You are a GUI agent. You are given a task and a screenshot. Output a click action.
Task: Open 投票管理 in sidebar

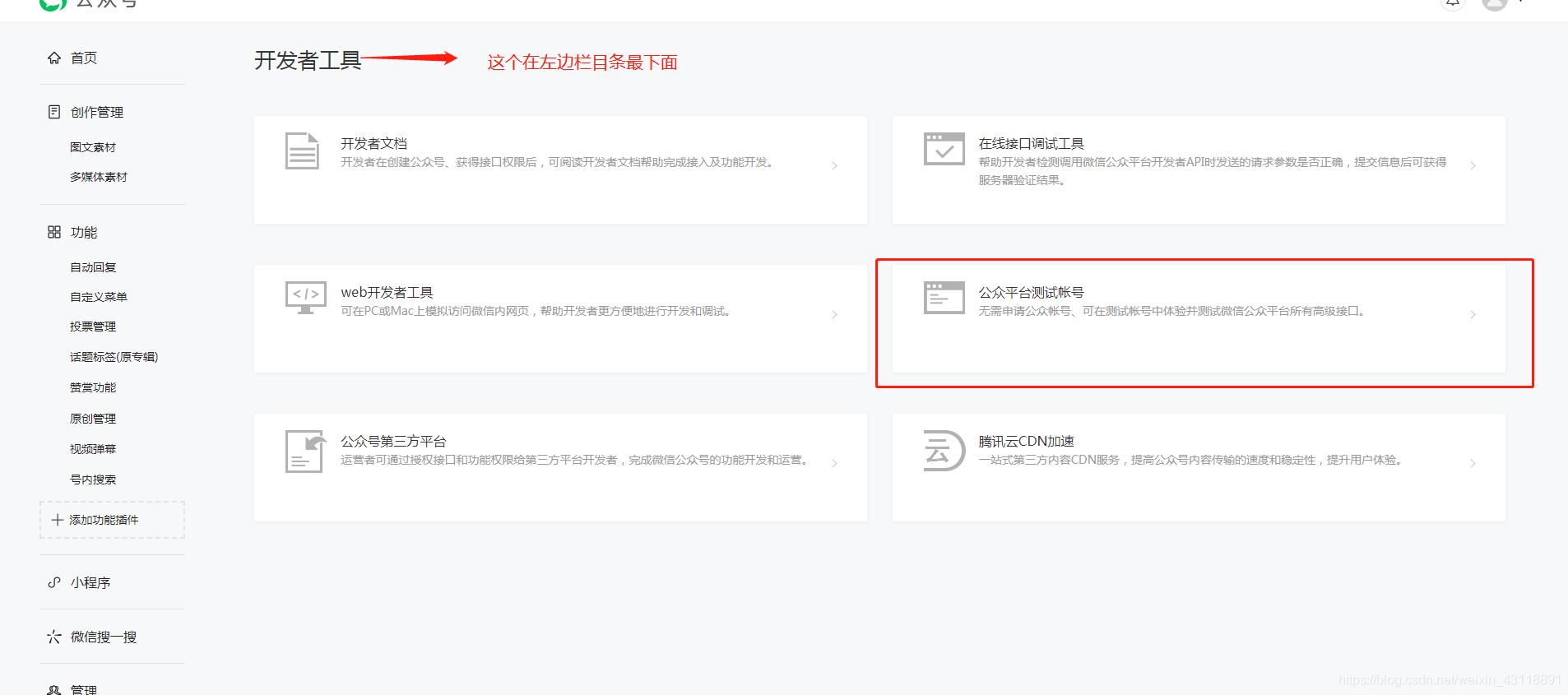(93, 327)
